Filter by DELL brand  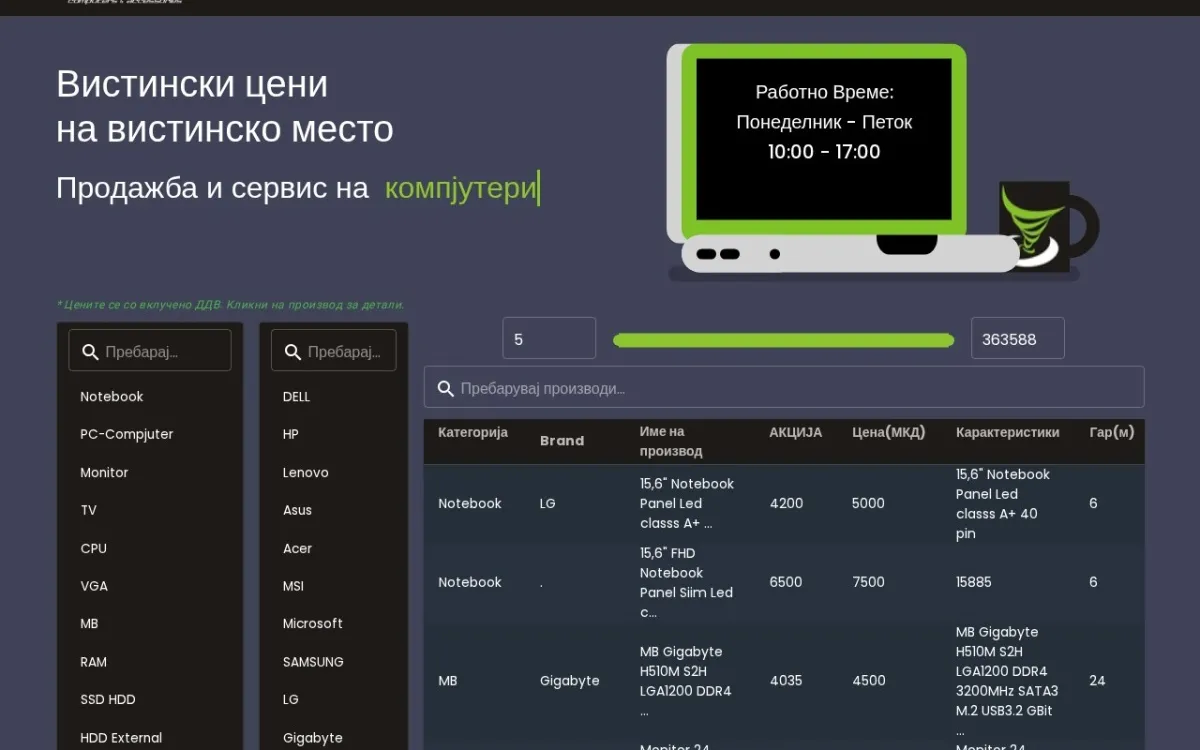297,396
